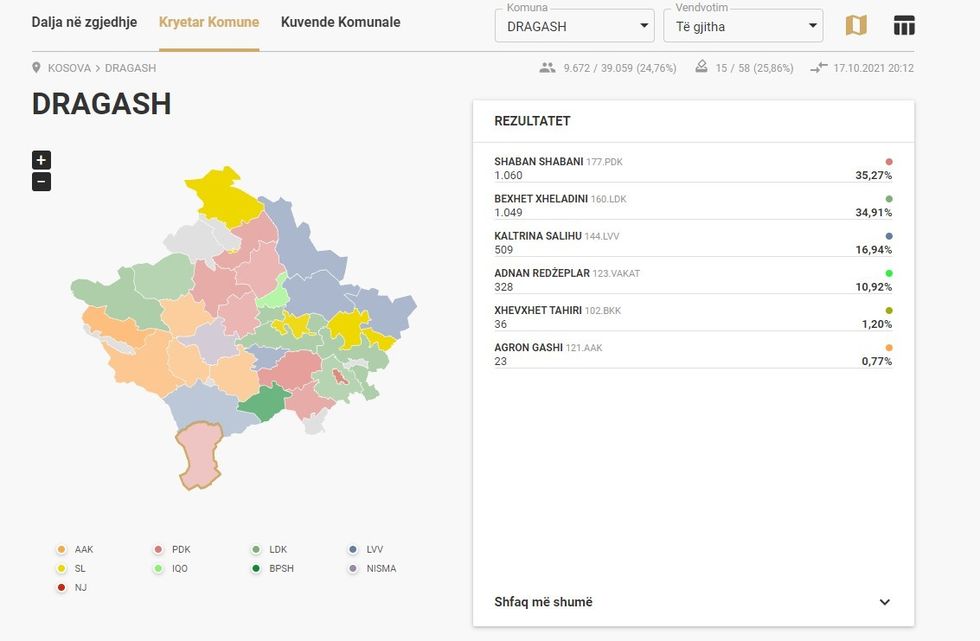This screenshot has width=980, height=641.
Task: Switch to Kuvende Komunale tab
Action: point(340,22)
